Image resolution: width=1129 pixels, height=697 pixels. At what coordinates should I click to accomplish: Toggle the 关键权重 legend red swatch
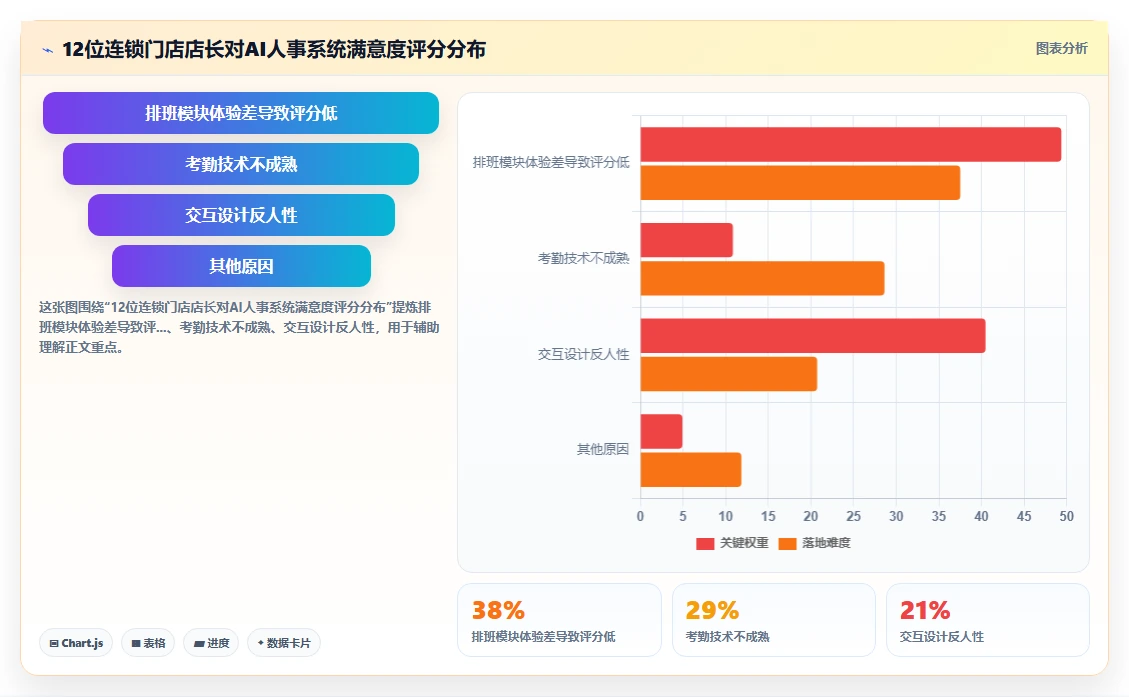[705, 544]
